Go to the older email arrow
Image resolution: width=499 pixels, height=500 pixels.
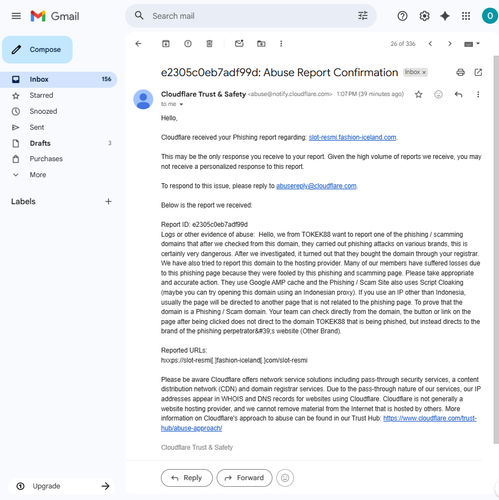[450, 44]
